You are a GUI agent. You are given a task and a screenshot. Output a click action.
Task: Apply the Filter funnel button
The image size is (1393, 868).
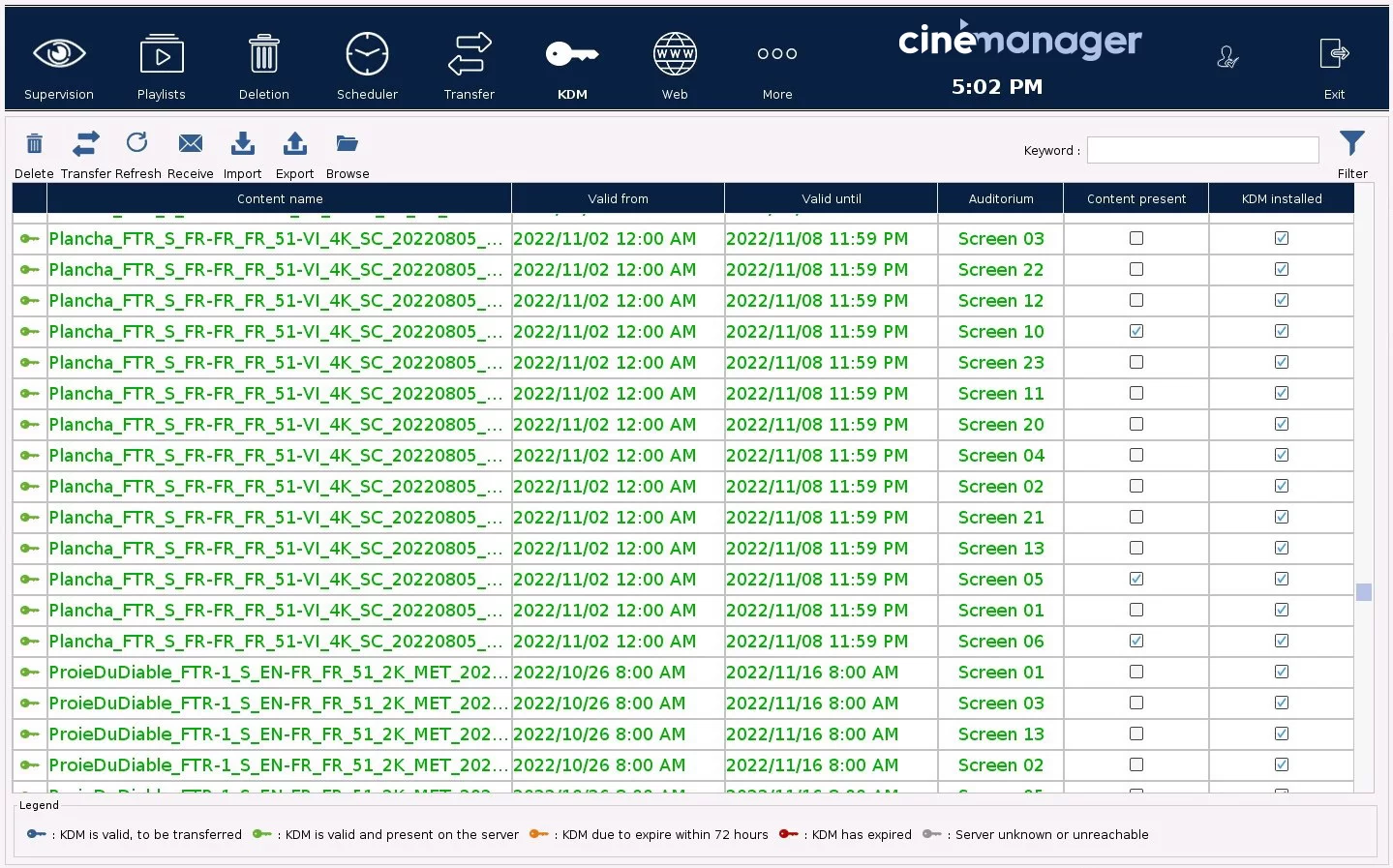click(x=1351, y=145)
